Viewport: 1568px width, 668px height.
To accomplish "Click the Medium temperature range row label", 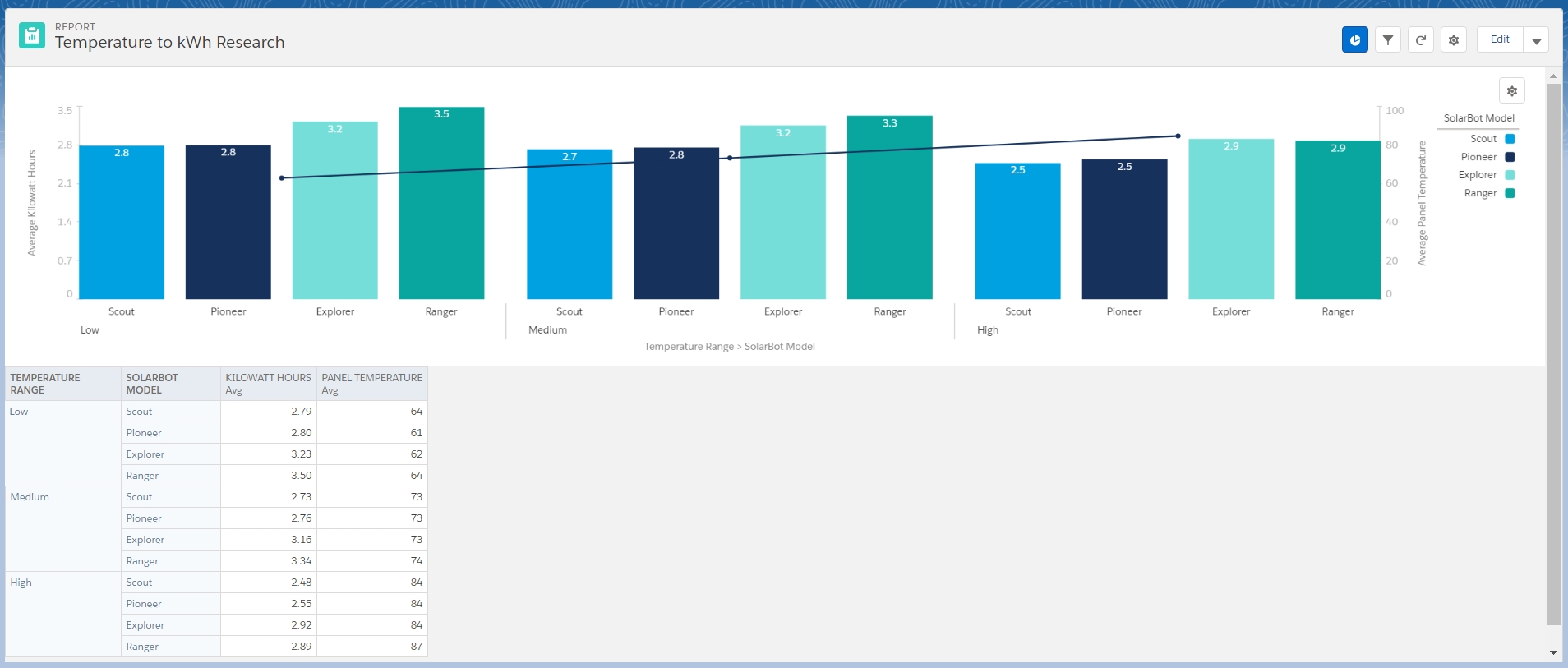I will (30, 497).
